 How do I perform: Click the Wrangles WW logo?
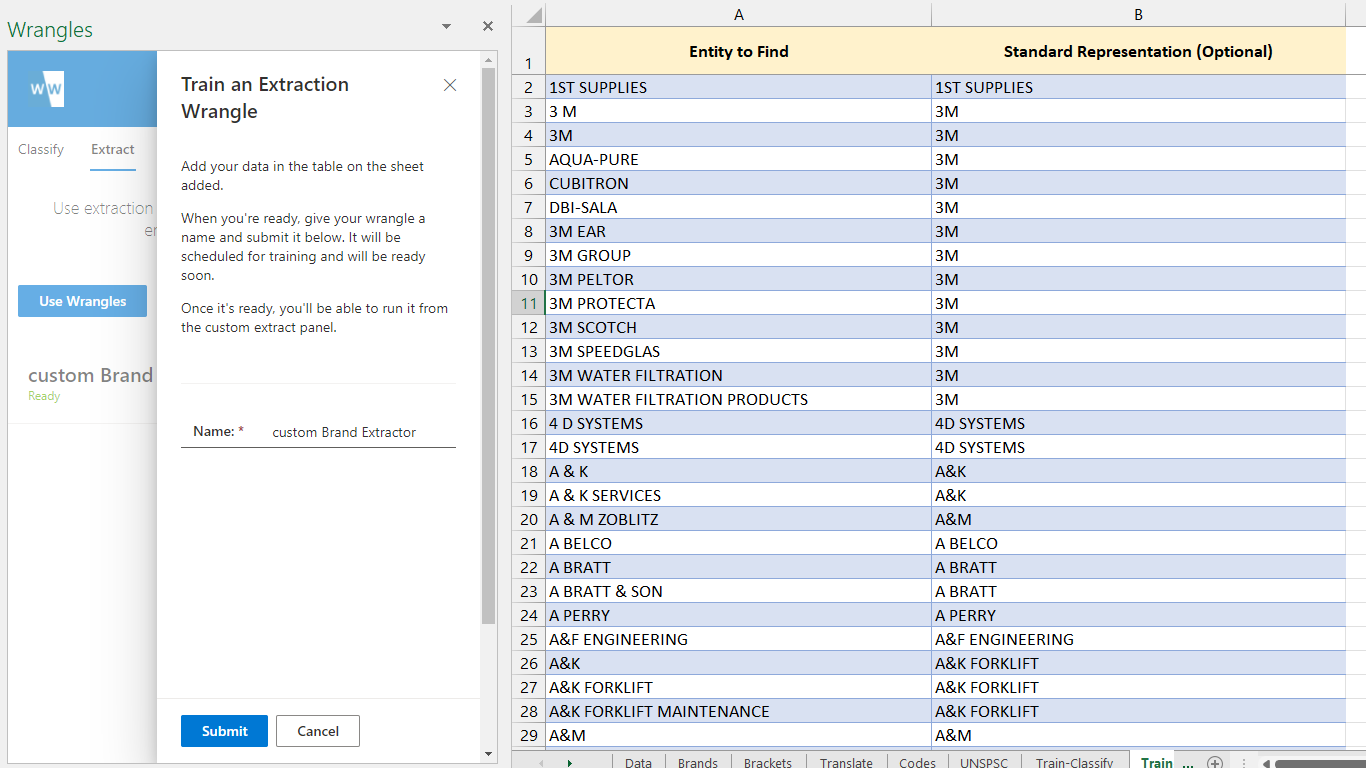(46, 89)
